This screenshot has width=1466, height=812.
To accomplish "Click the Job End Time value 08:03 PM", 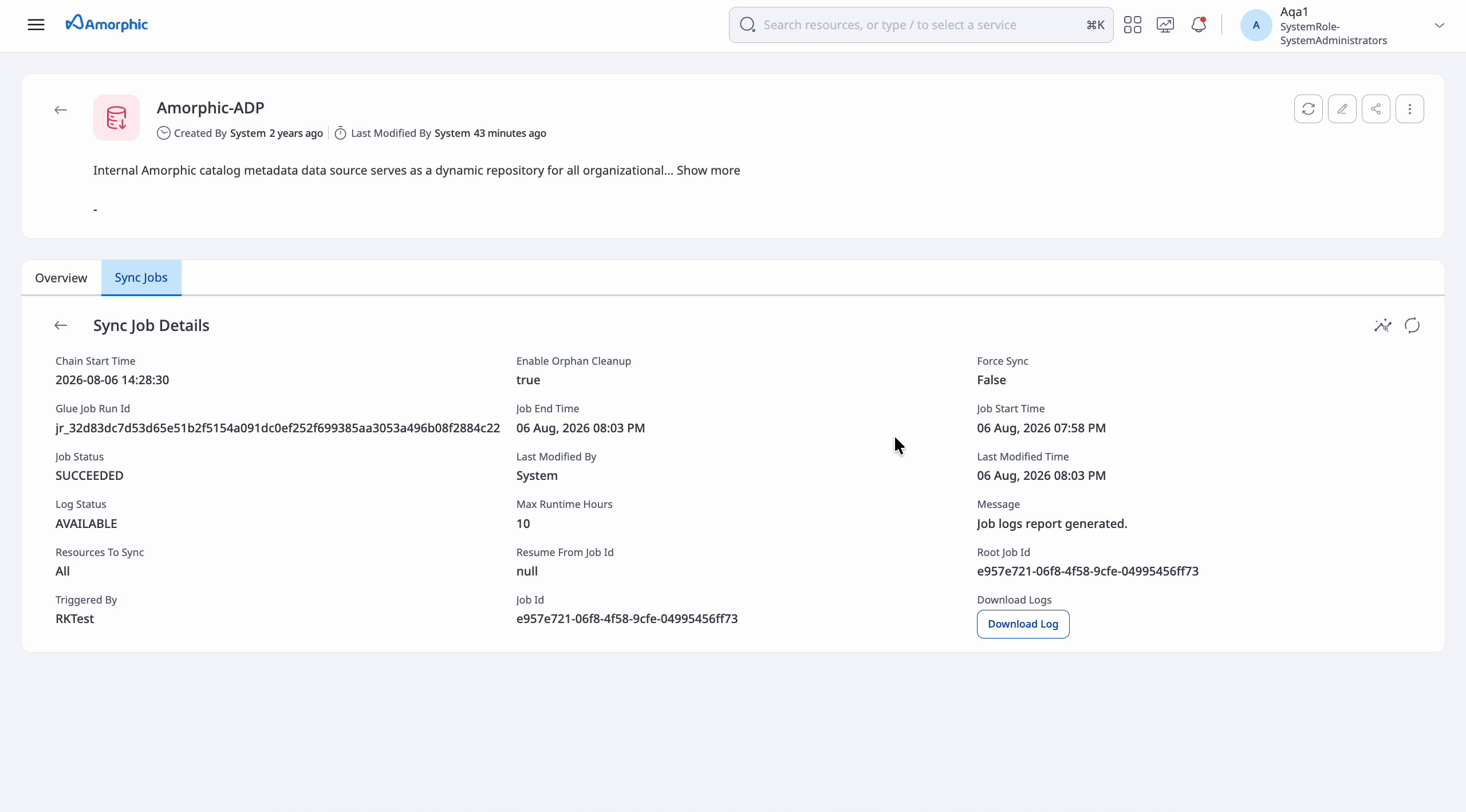I will tap(581, 428).
